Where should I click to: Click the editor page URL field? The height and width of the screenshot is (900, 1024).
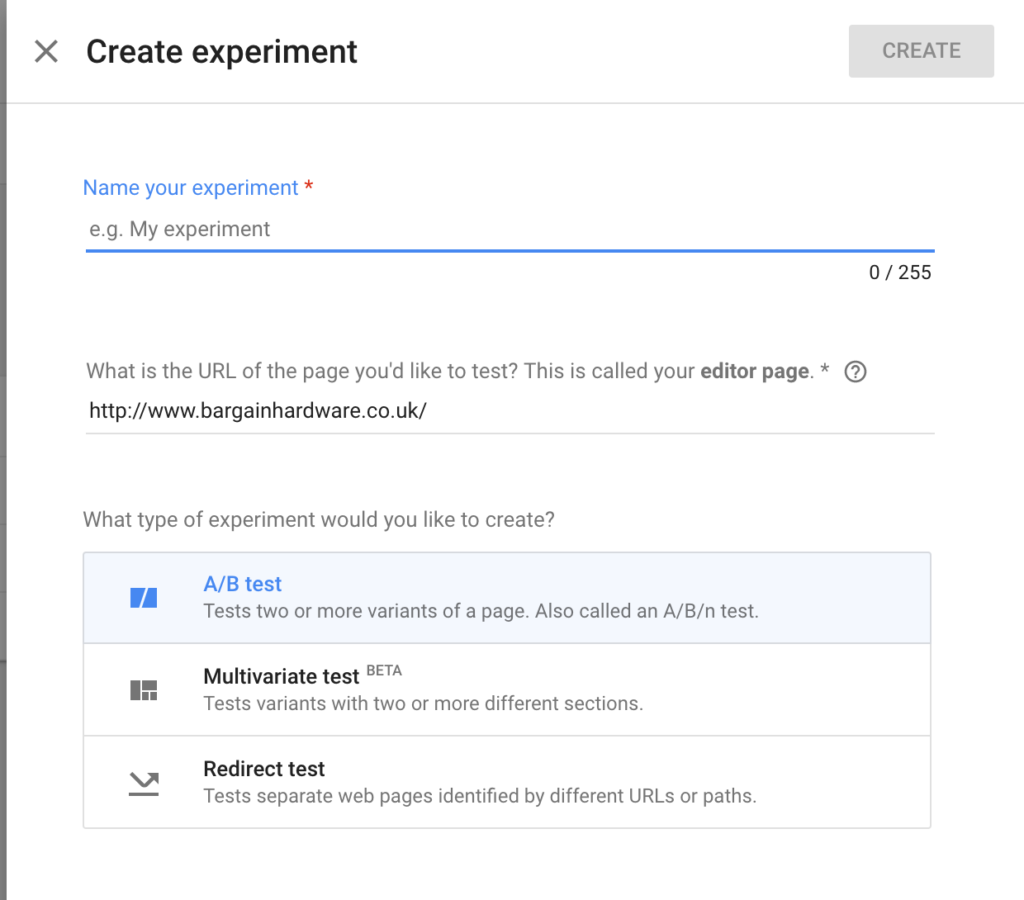click(509, 410)
